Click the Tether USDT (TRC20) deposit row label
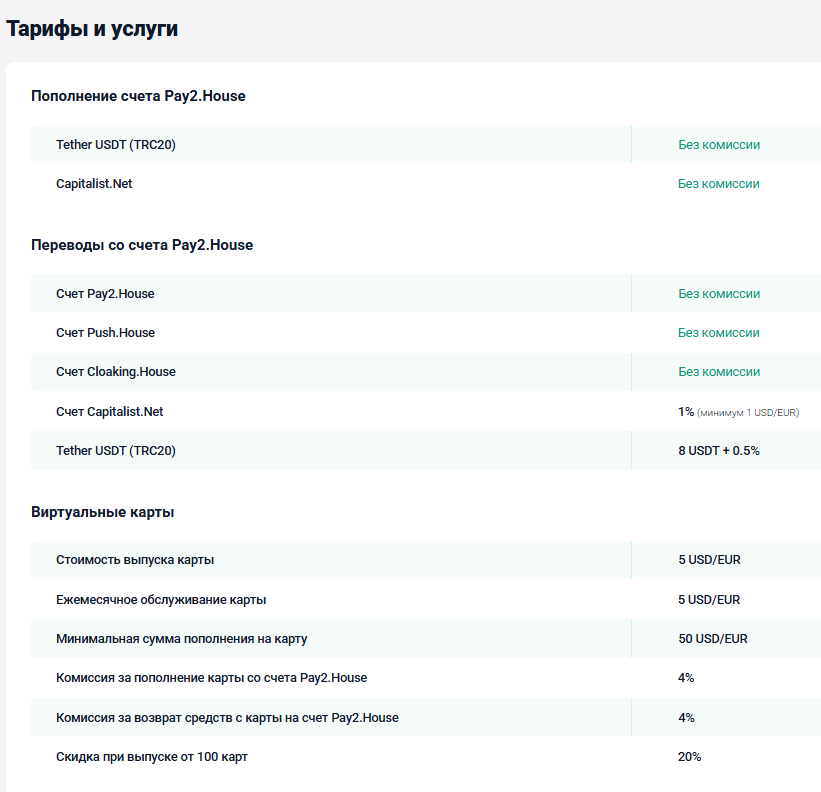821x792 pixels. (x=116, y=144)
